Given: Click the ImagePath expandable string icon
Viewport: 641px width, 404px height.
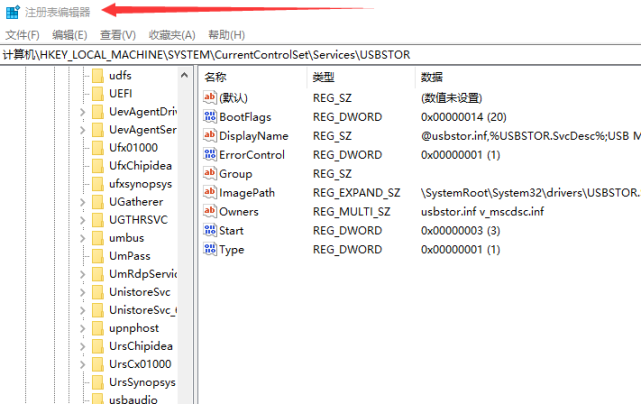Looking at the screenshot, I should 210,193.
